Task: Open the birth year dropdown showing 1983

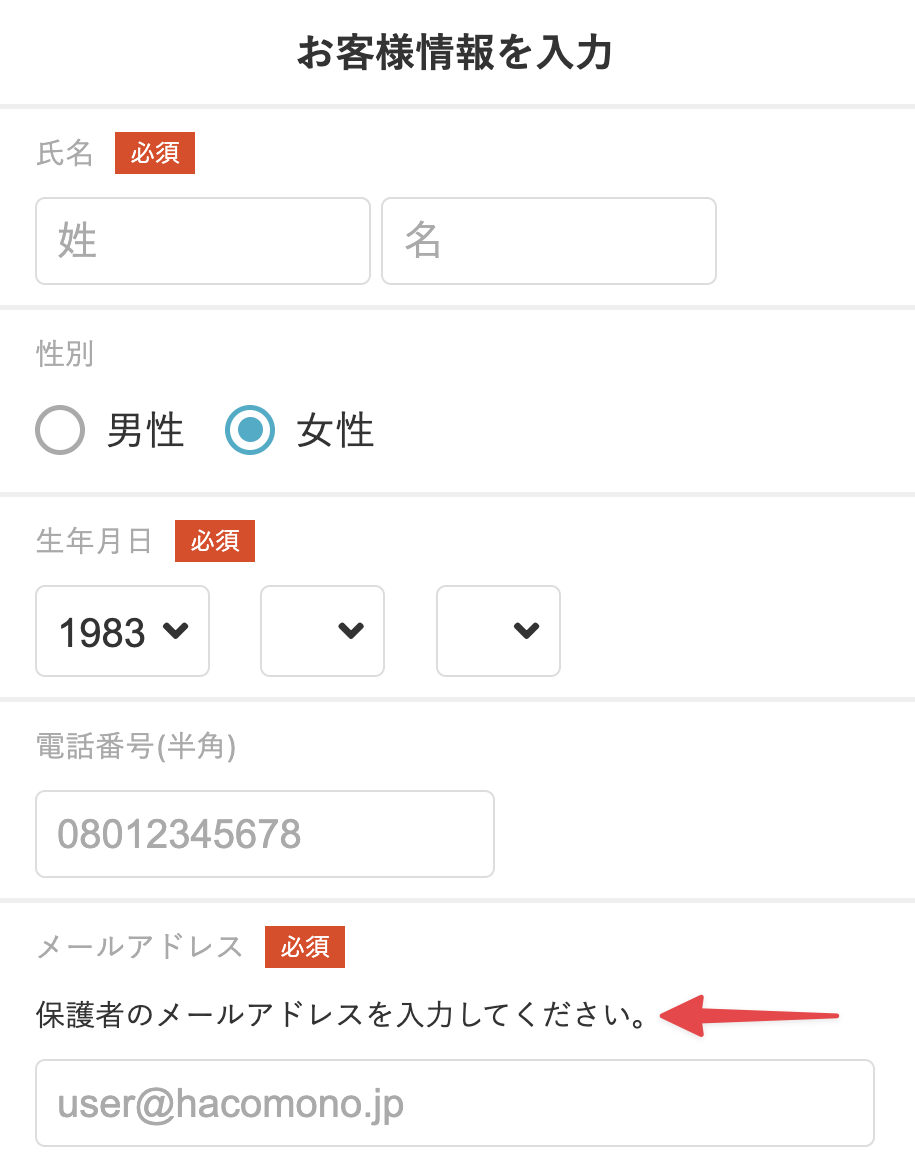Action: pos(122,631)
